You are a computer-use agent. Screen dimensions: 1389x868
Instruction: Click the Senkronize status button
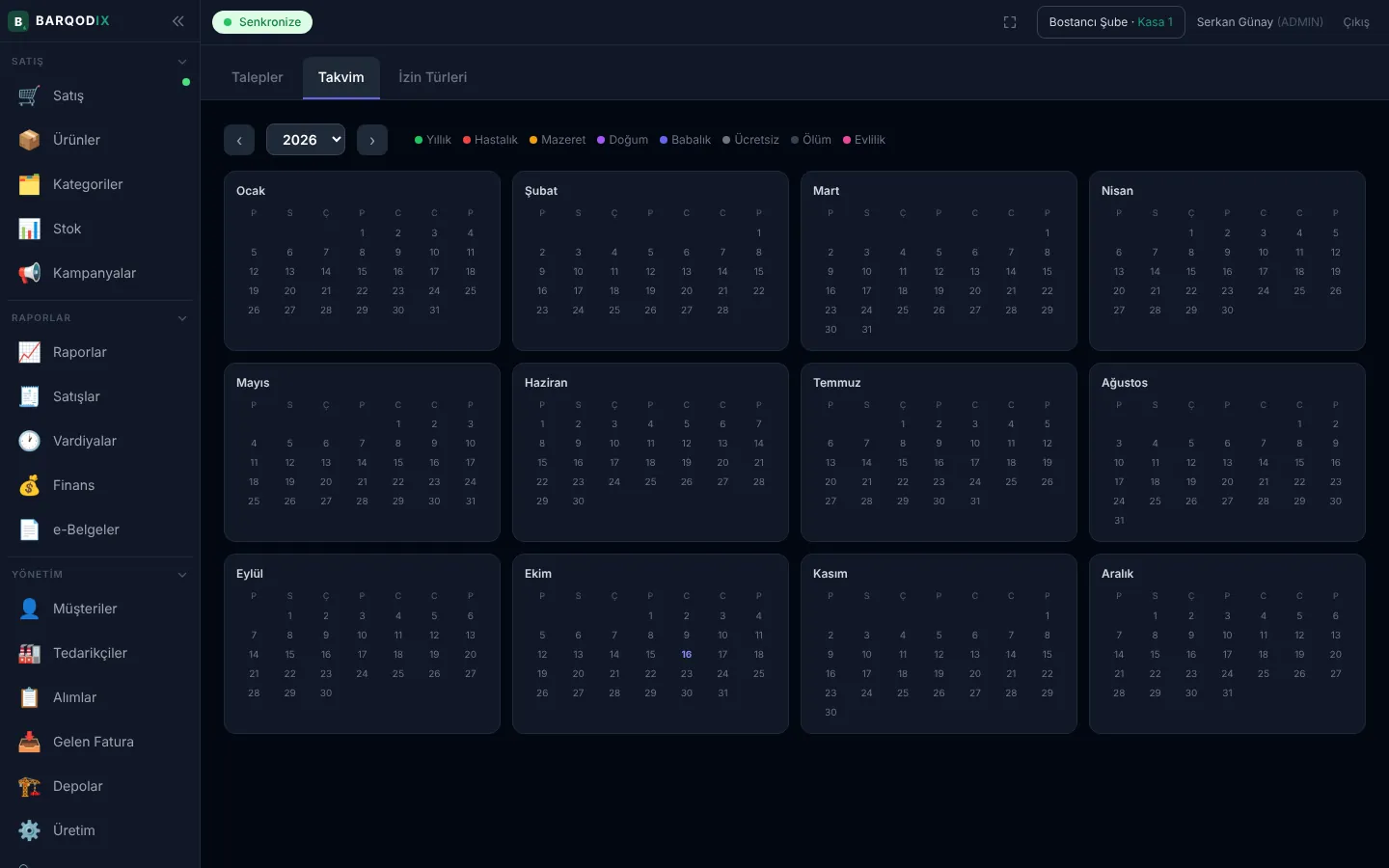coord(262,22)
